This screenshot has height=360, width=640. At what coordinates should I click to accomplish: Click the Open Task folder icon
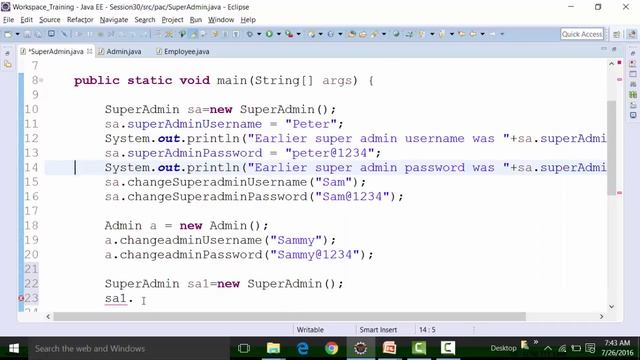(x=362, y=34)
